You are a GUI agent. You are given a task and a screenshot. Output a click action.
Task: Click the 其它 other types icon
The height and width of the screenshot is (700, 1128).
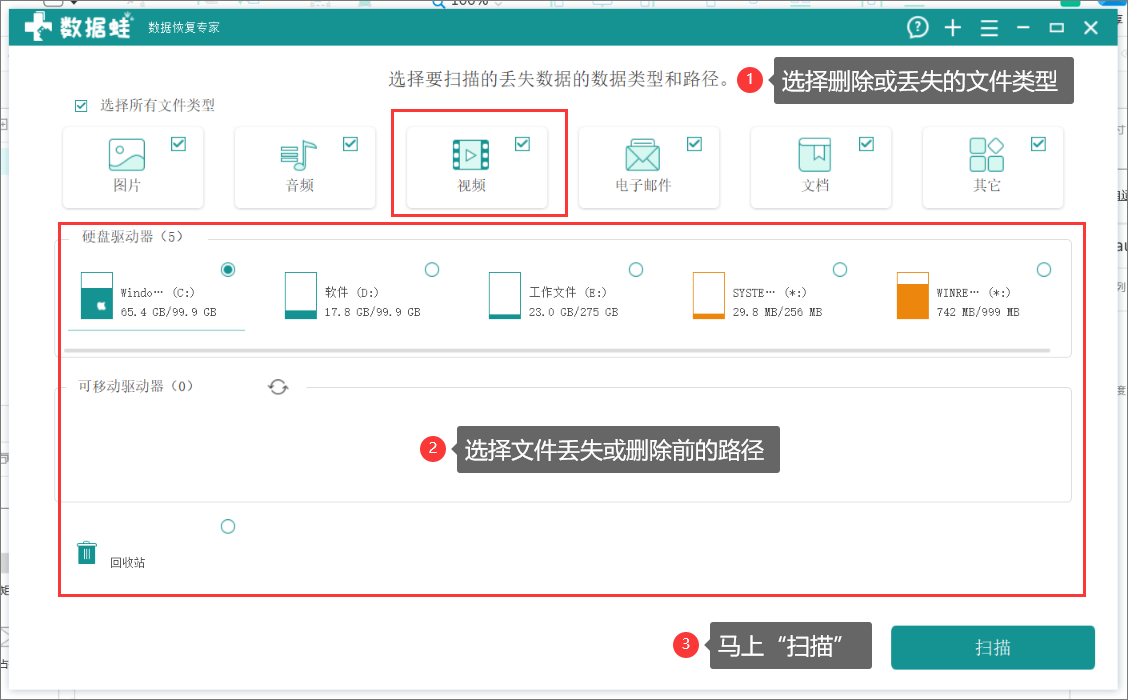click(986, 155)
